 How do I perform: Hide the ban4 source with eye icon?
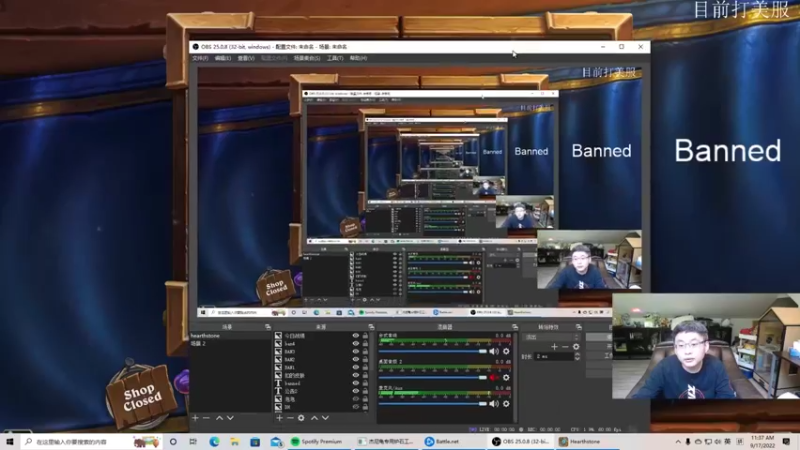tap(356, 344)
